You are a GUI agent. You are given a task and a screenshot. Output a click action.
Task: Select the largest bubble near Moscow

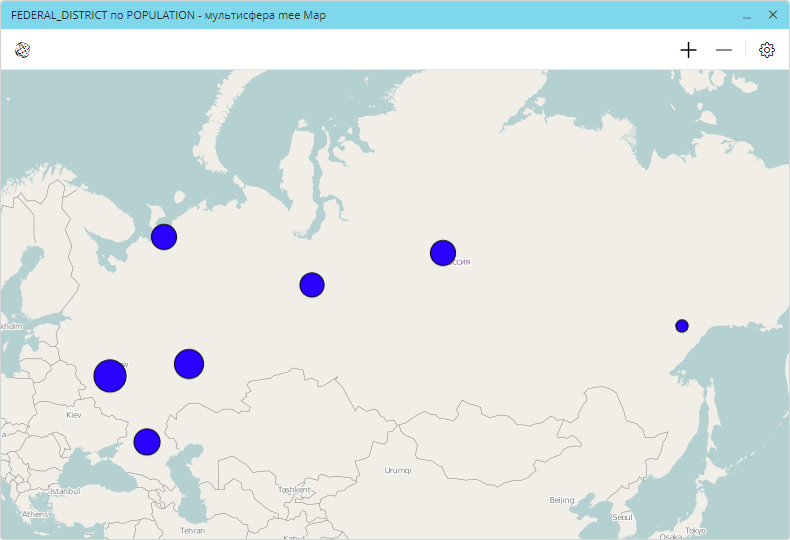click(110, 376)
